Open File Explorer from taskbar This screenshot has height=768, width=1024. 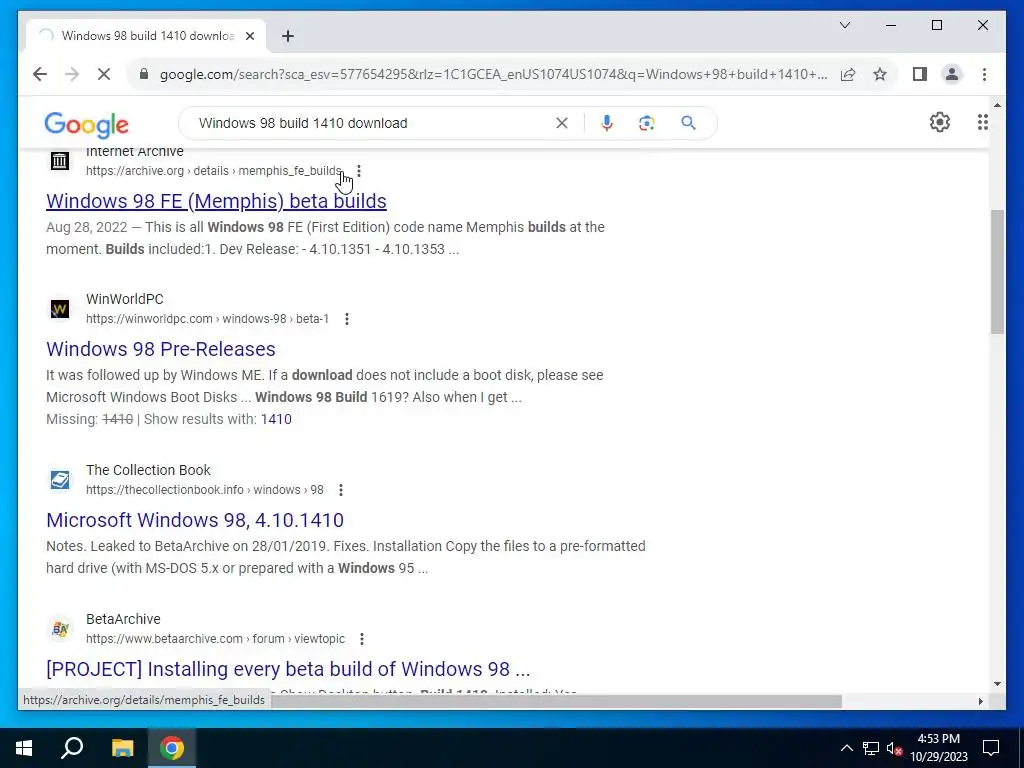tap(122, 748)
